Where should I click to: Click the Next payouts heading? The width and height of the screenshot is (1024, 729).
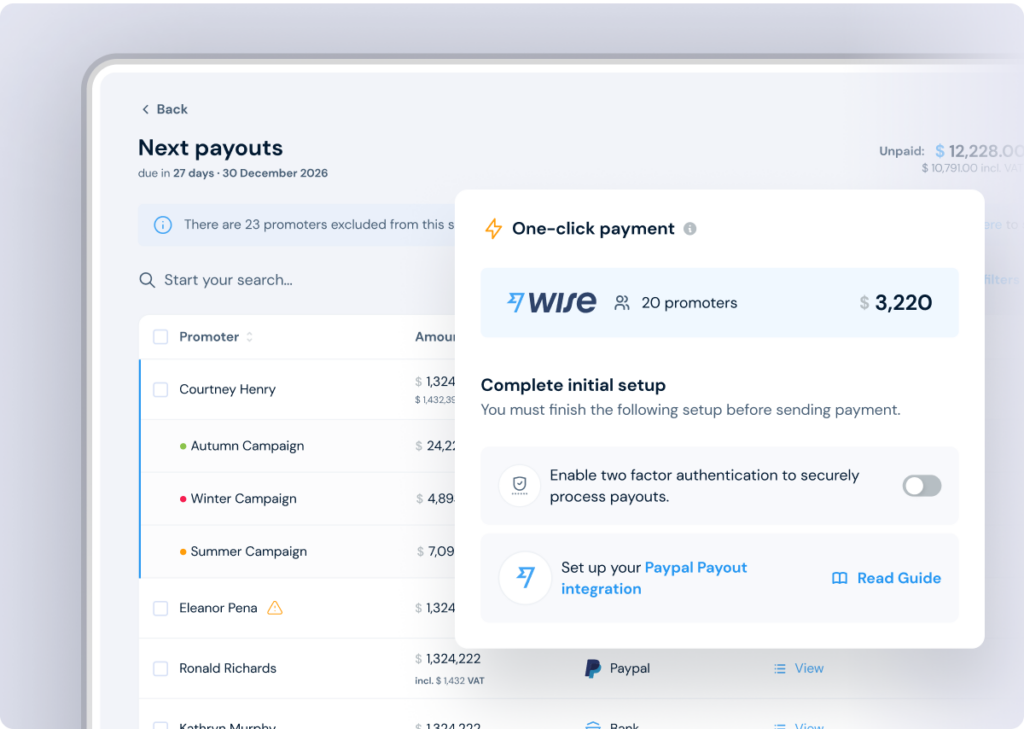210,148
